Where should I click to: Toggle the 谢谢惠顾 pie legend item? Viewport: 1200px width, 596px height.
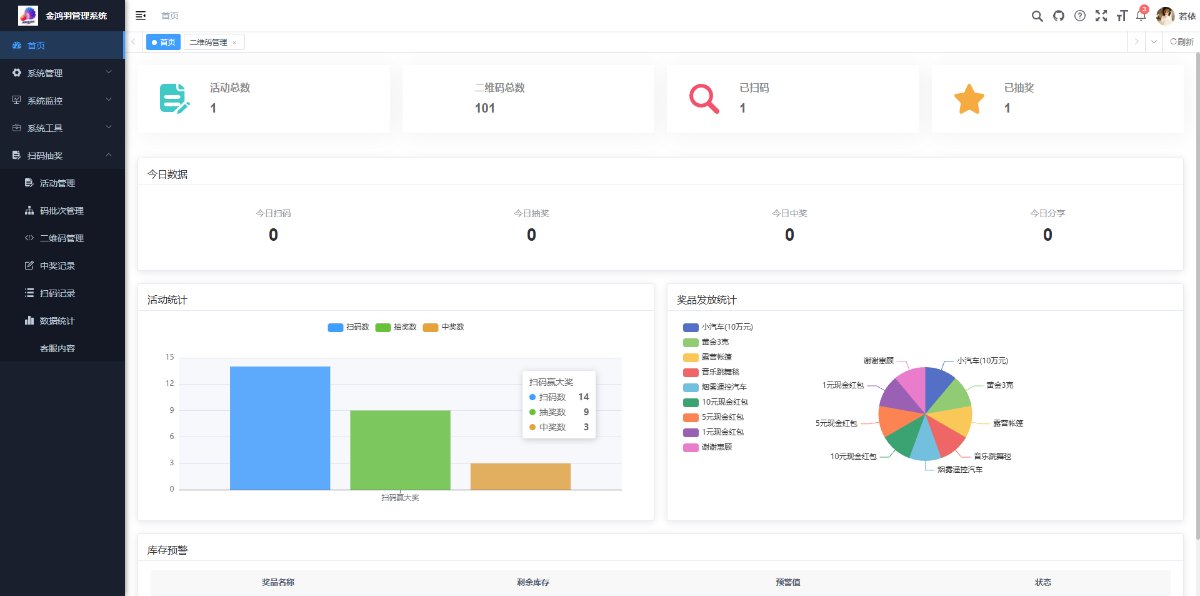[x=708, y=447]
